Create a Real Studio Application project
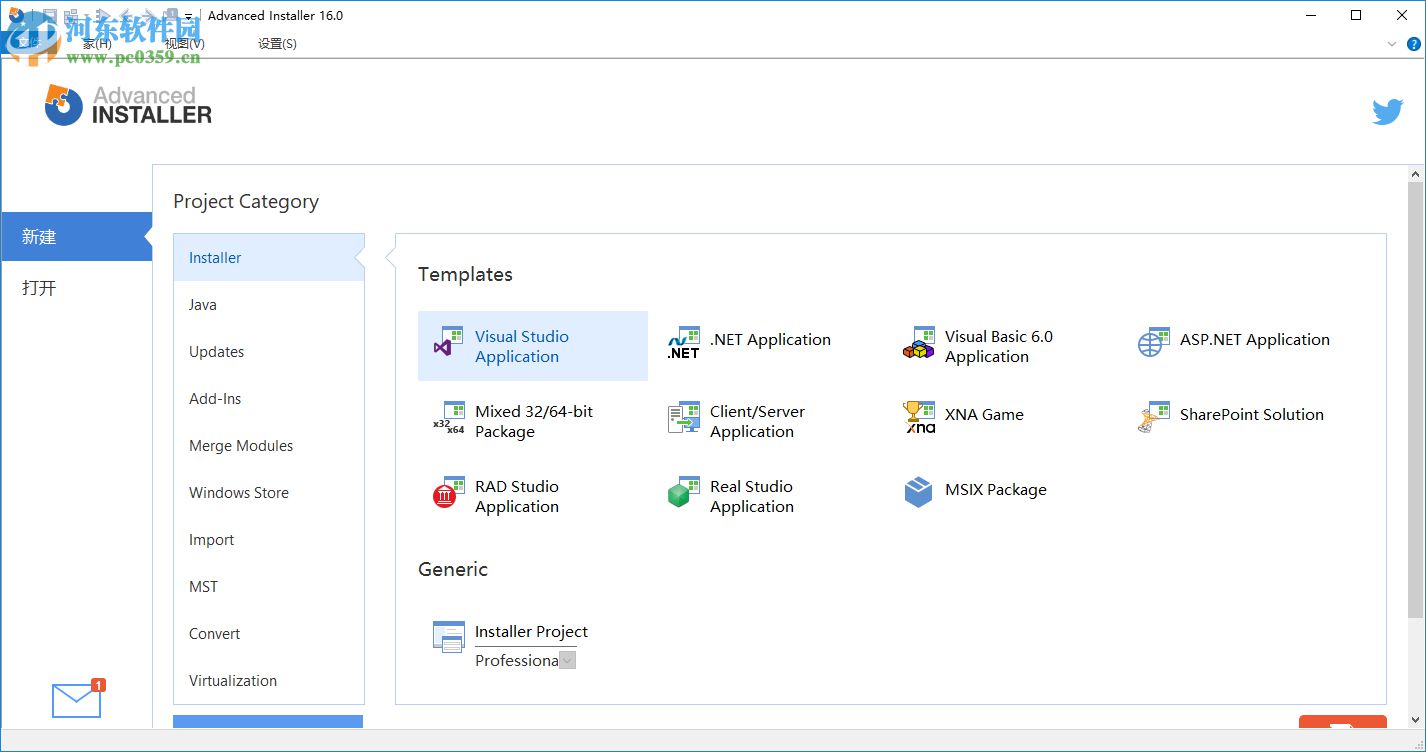Image resolution: width=1426 pixels, height=752 pixels. (x=736, y=496)
